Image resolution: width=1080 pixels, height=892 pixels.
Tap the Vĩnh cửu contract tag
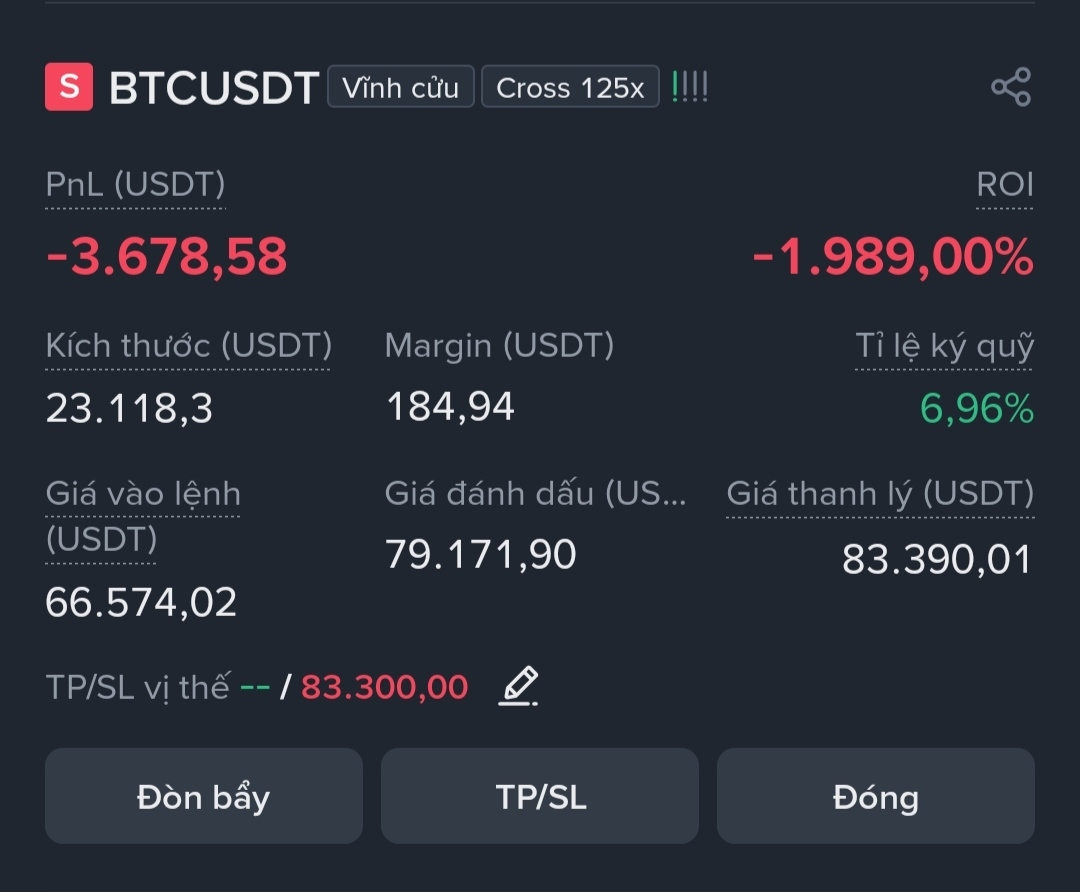[401, 87]
